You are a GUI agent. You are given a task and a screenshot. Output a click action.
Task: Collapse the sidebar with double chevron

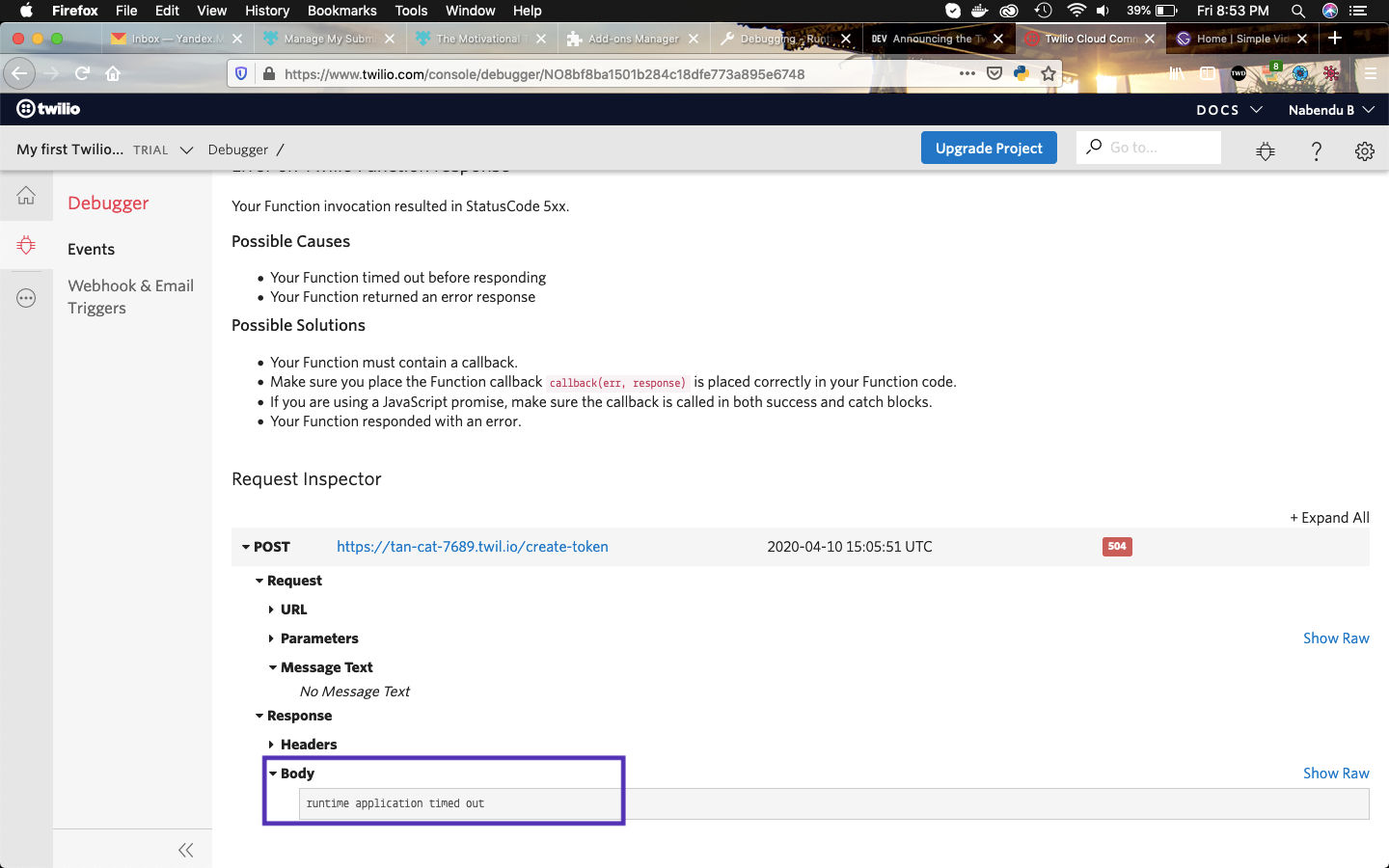[x=186, y=850]
